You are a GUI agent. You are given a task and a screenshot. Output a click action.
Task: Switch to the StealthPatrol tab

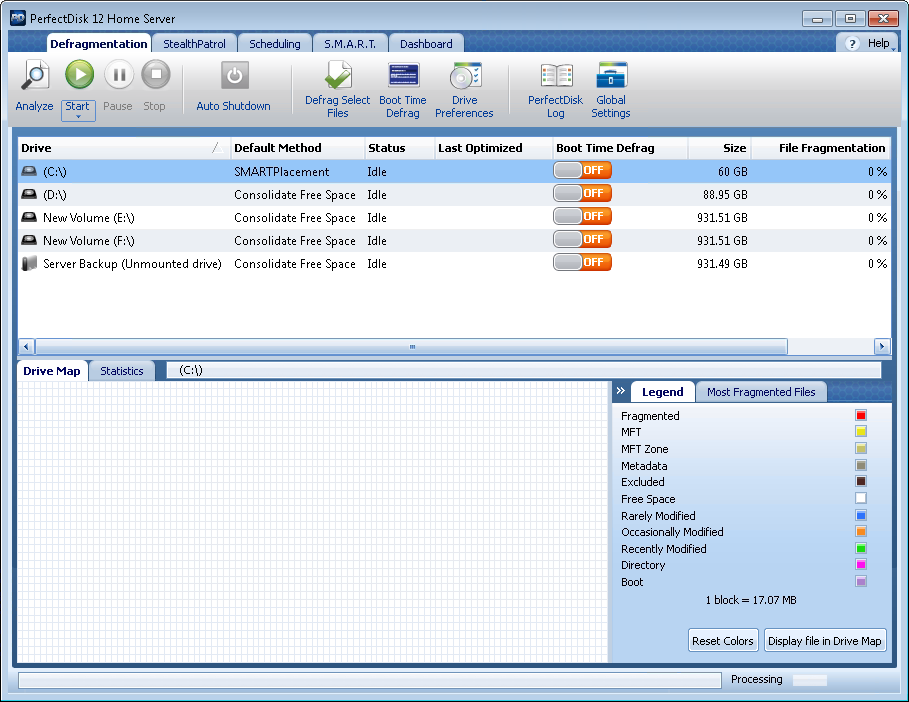tap(194, 43)
